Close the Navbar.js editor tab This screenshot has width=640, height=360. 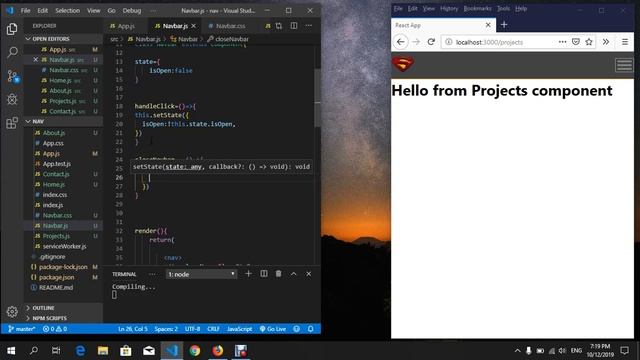point(193,26)
